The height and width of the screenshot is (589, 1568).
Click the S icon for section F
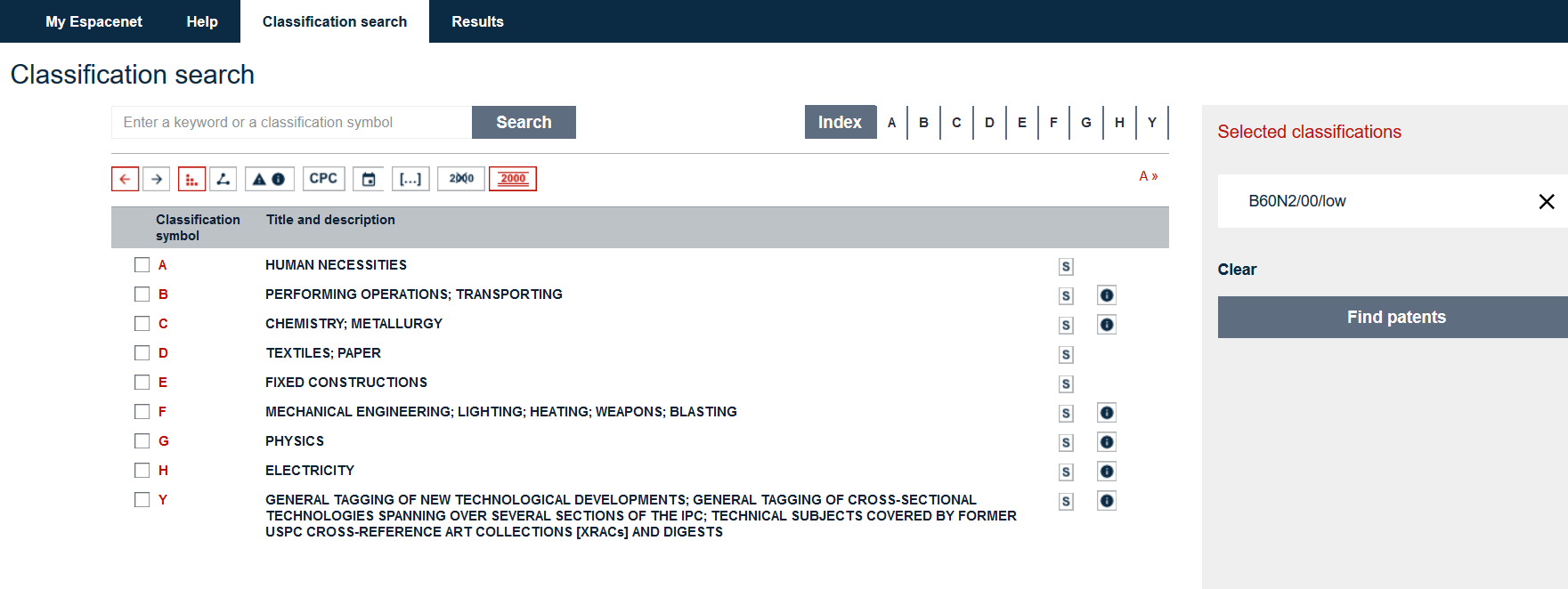[x=1066, y=414]
